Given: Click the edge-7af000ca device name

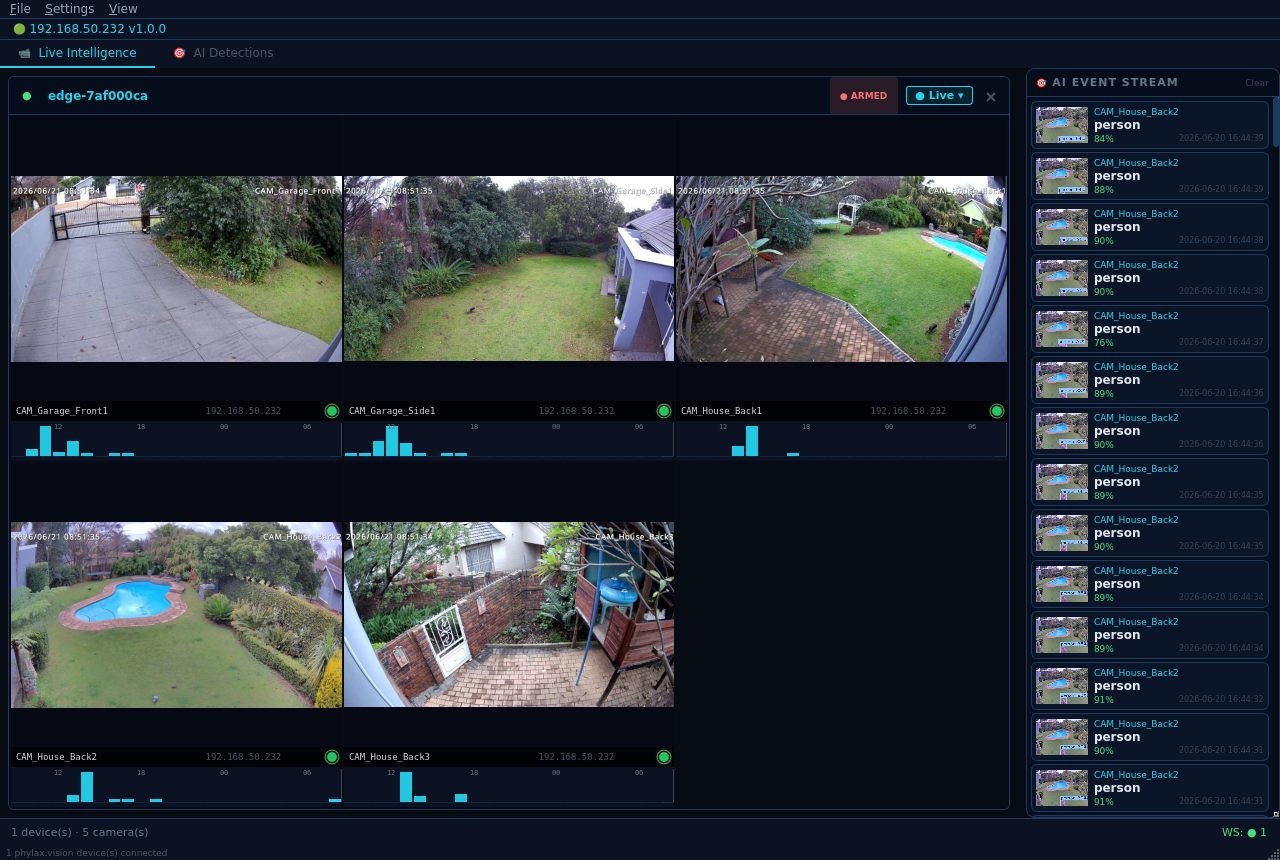Looking at the screenshot, I should point(98,96).
